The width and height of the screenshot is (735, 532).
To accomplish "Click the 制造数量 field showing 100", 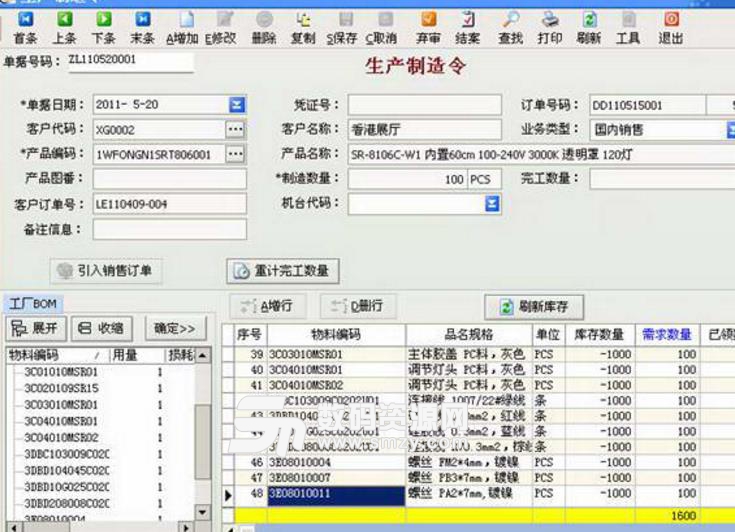I will tap(407, 179).
